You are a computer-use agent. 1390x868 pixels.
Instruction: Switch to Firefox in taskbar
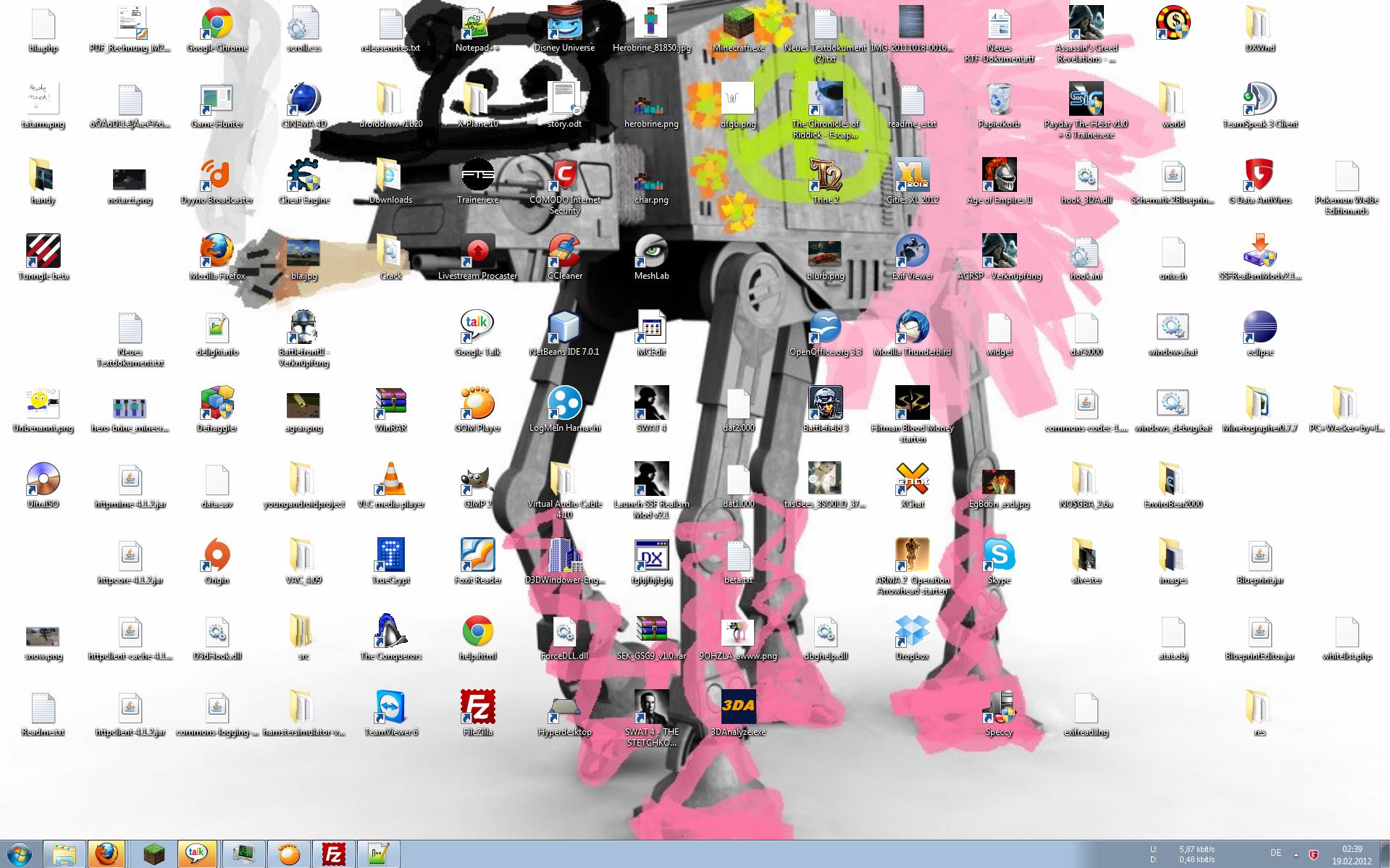pos(107,854)
